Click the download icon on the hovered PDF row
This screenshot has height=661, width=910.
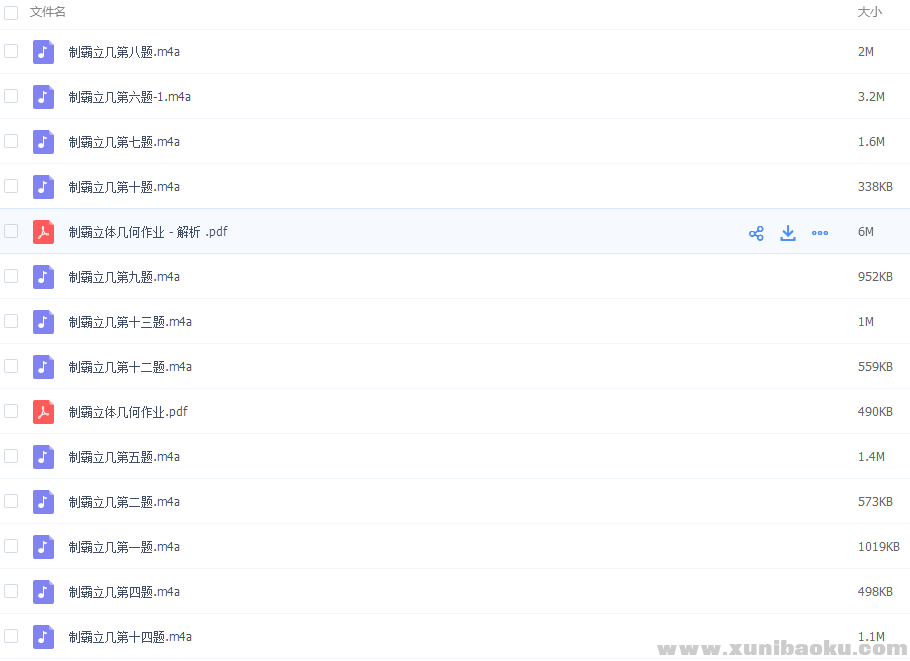788,233
